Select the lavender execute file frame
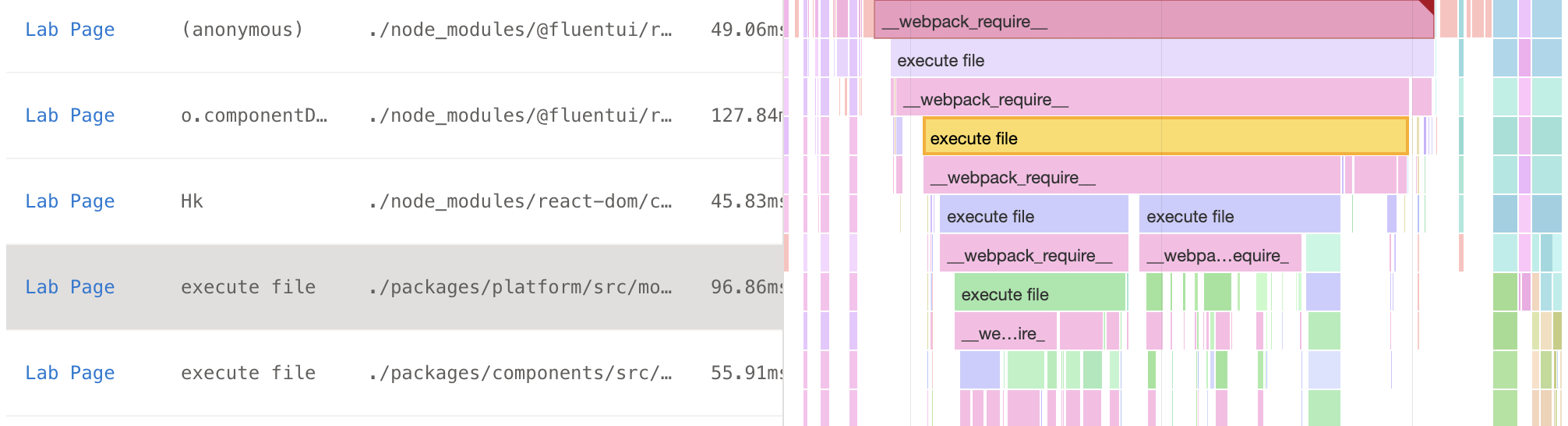1568x426 pixels. [1161, 60]
